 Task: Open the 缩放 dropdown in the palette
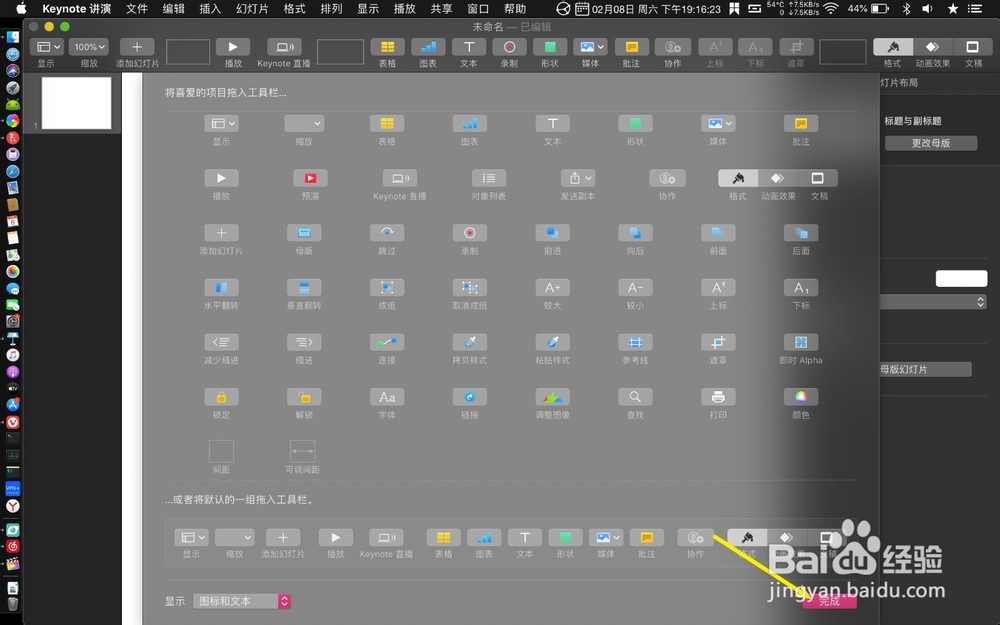(304, 124)
